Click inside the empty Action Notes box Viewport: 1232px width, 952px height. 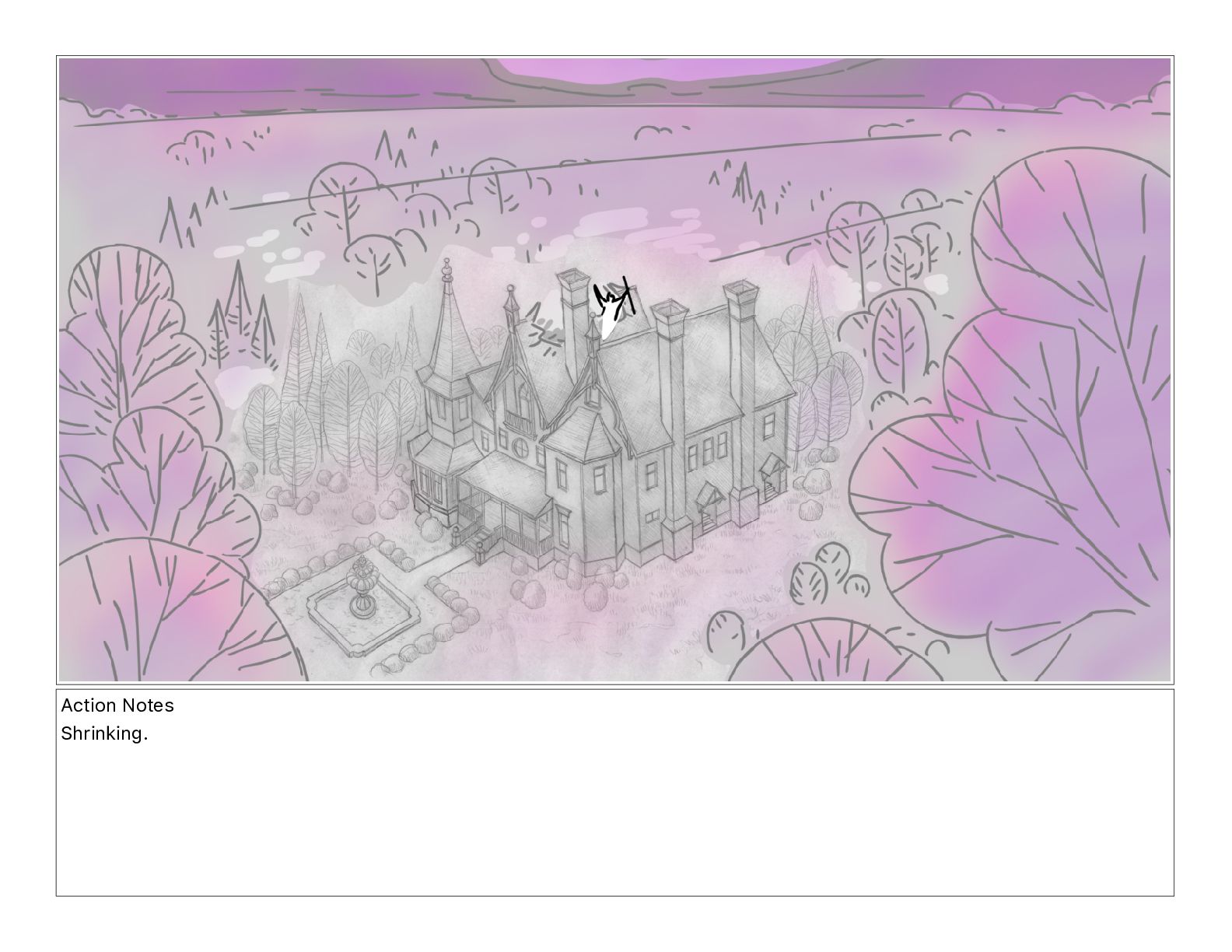(614, 817)
